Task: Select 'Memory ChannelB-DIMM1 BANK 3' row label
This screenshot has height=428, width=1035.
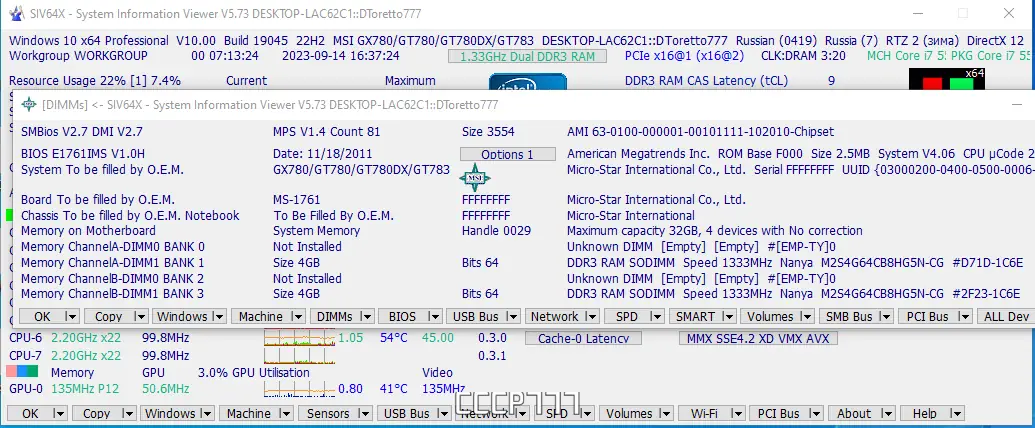Action: [x=112, y=294]
